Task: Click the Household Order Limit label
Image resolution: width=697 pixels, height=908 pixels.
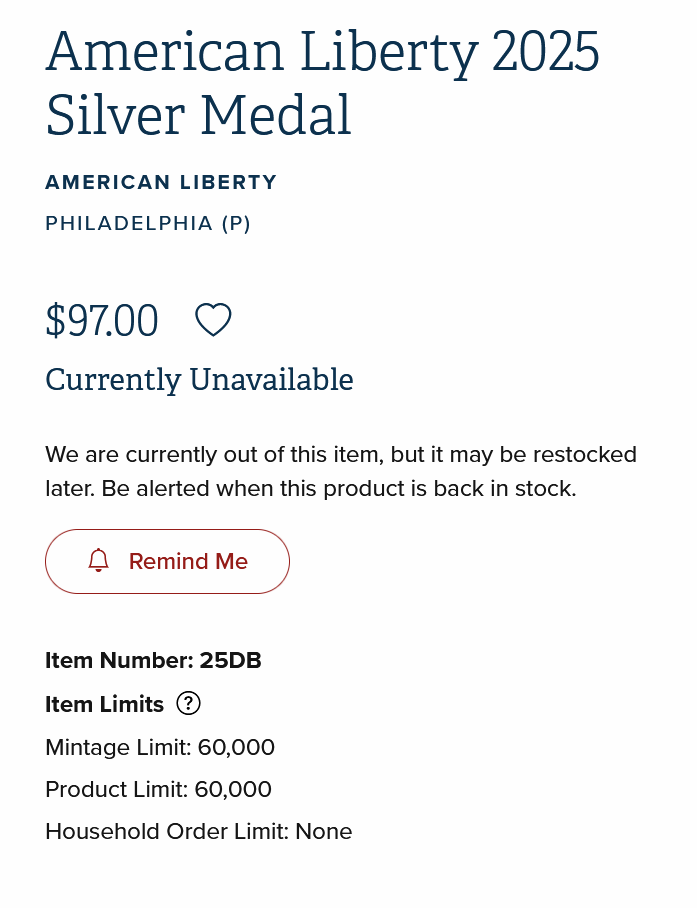Action: click(167, 832)
